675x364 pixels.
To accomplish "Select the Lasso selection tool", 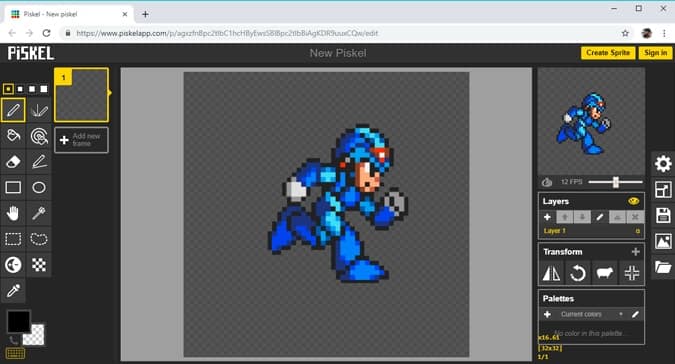I will pos(39,239).
